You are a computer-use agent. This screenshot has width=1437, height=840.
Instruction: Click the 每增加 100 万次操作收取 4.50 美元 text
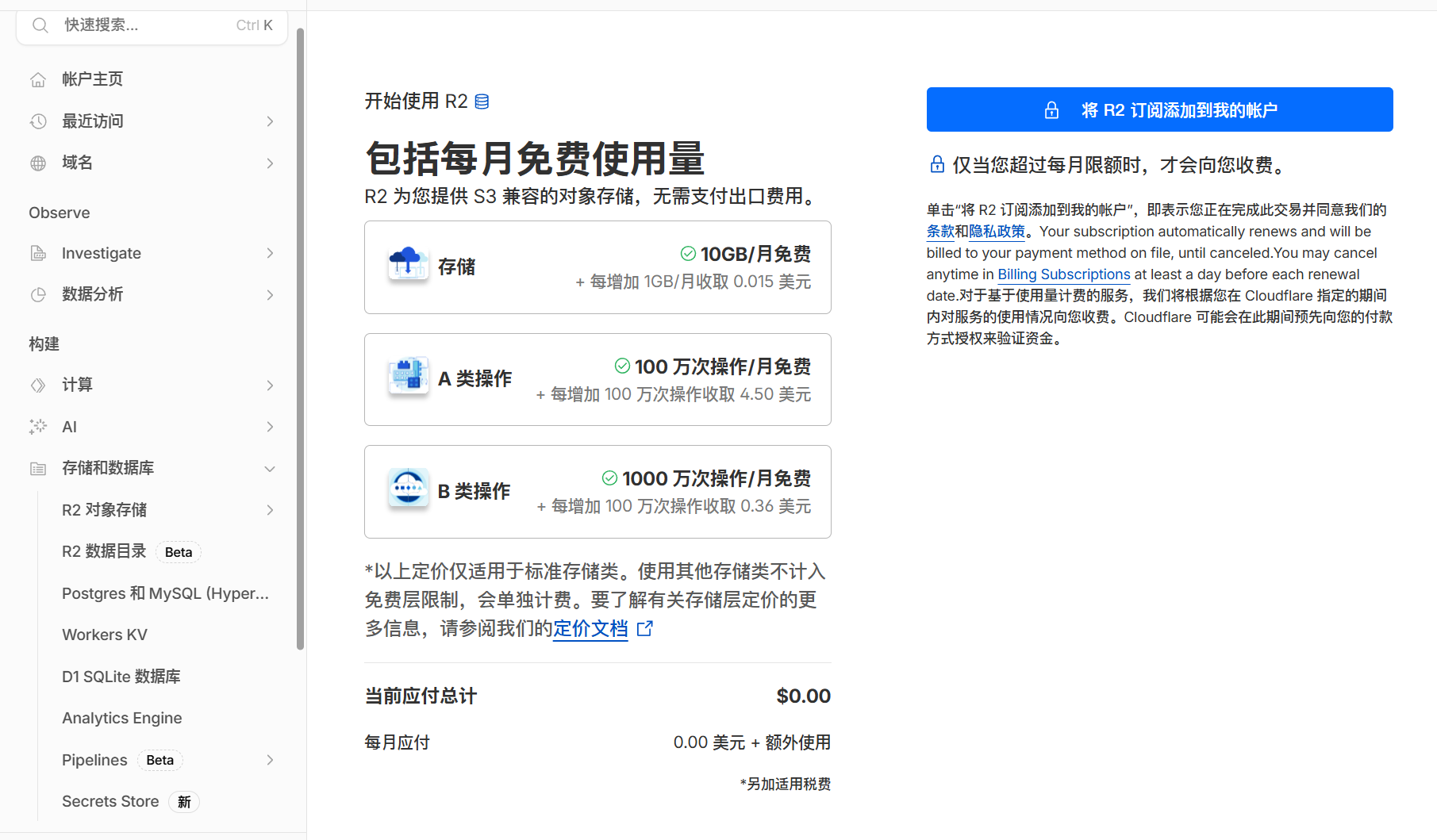(681, 394)
